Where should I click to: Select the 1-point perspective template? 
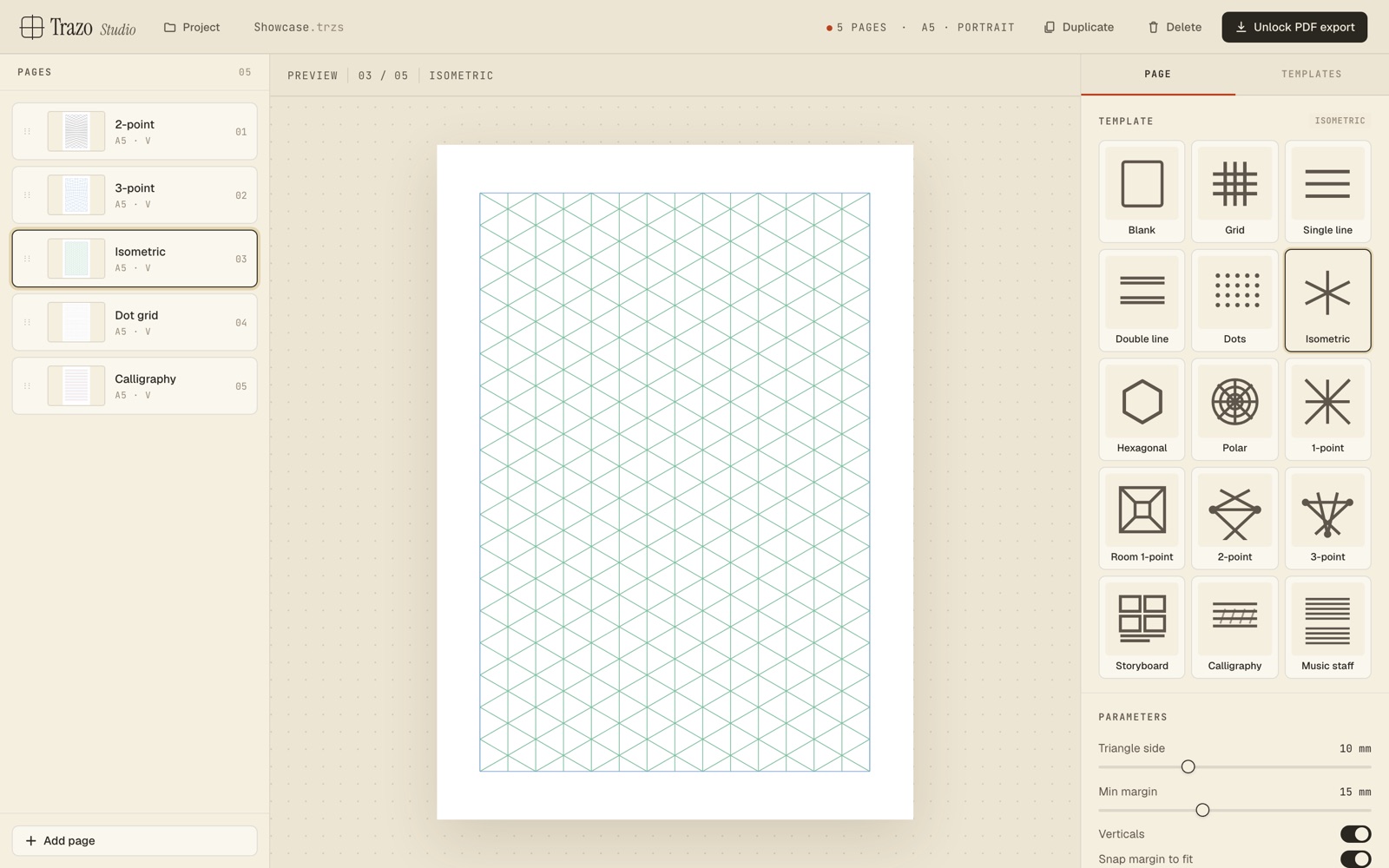tap(1327, 410)
